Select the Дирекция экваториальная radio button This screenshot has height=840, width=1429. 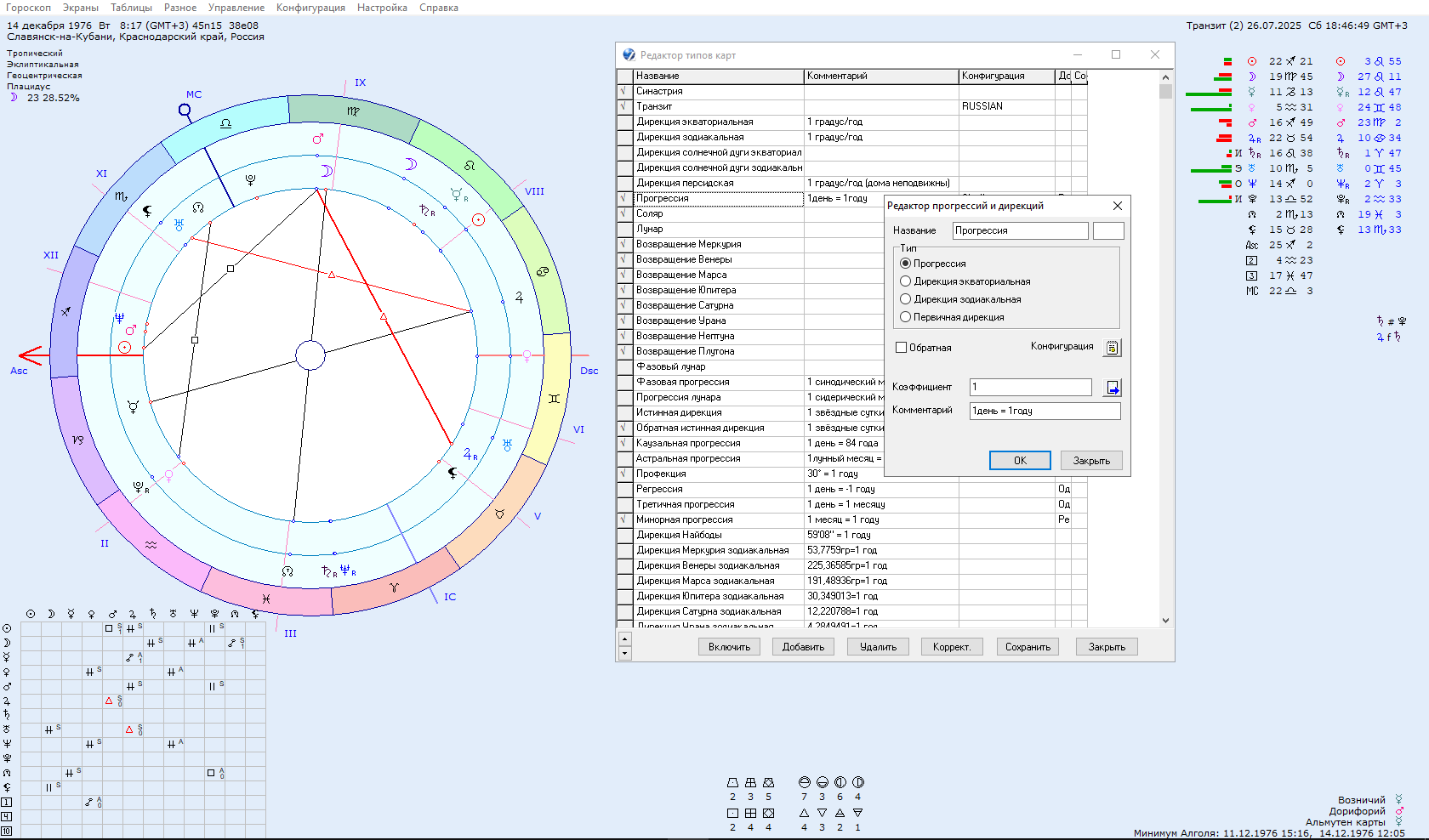pyautogui.click(x=906, y=281)
